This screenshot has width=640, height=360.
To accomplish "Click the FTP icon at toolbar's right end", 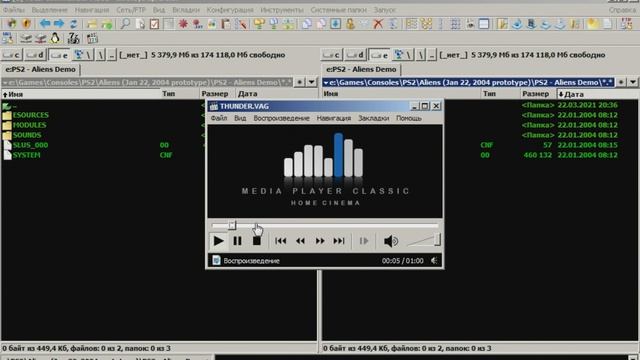I will [x=626, y=24].
